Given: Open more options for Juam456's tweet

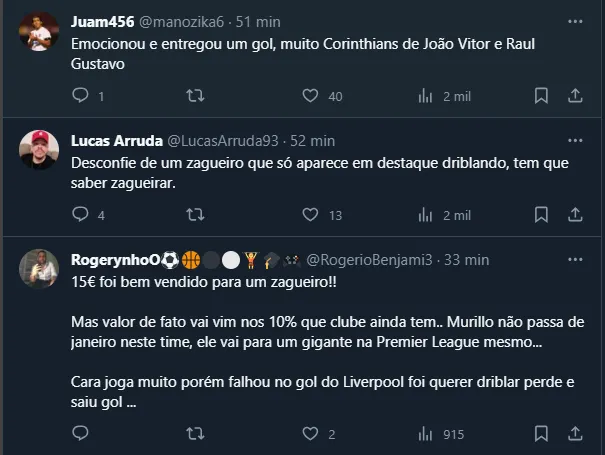Looking at the screenshot, I should (x=575, y=20).
